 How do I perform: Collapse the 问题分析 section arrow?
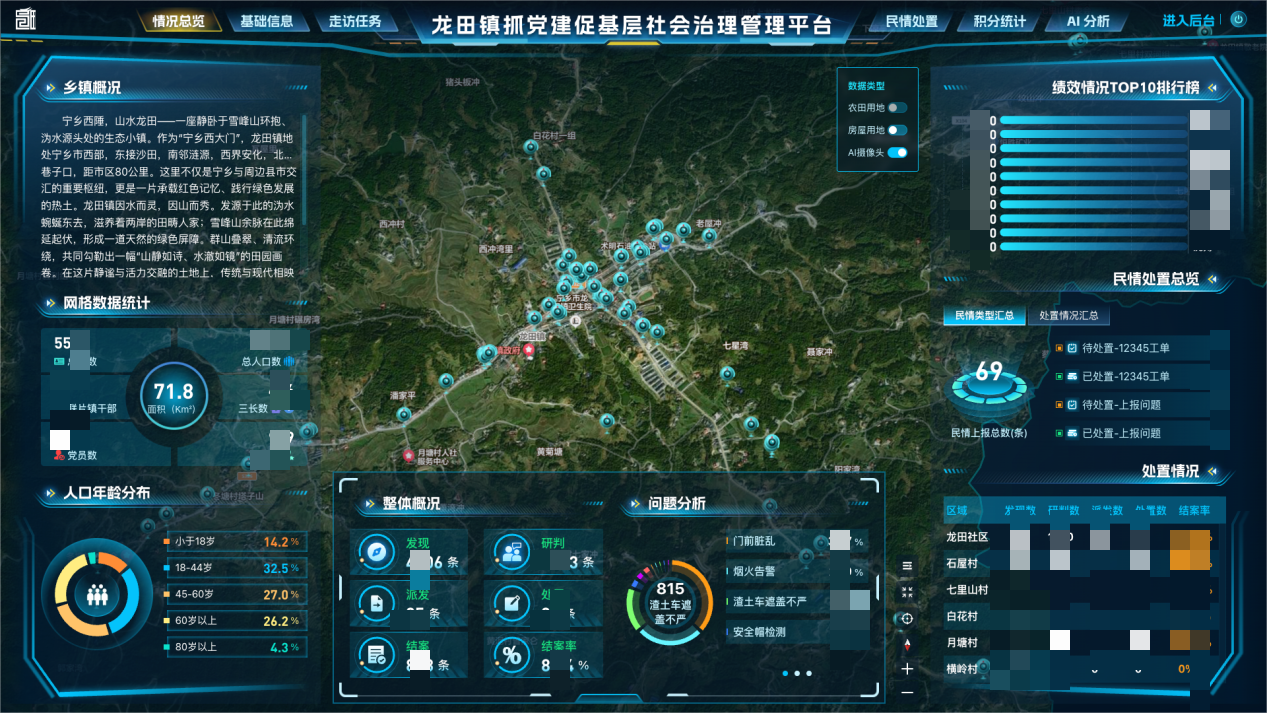coord(631,504)
